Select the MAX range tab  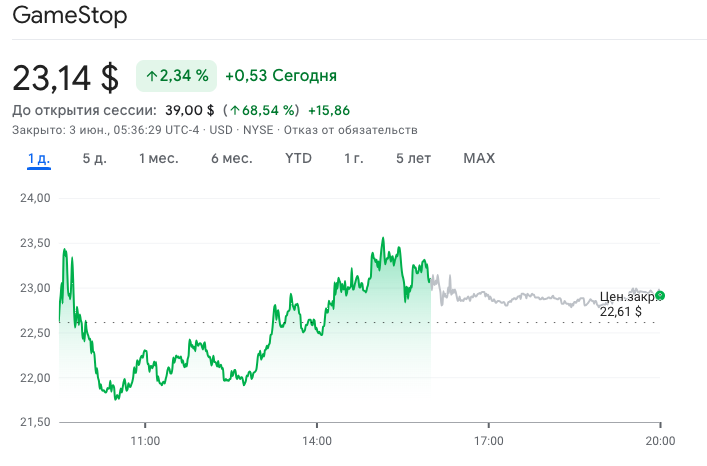tap(479, 158)
